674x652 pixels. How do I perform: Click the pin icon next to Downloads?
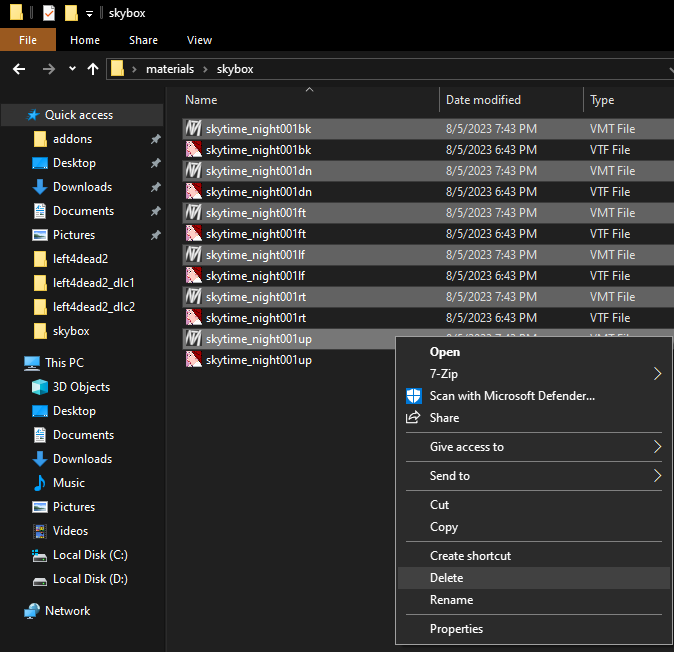[156, 187]
